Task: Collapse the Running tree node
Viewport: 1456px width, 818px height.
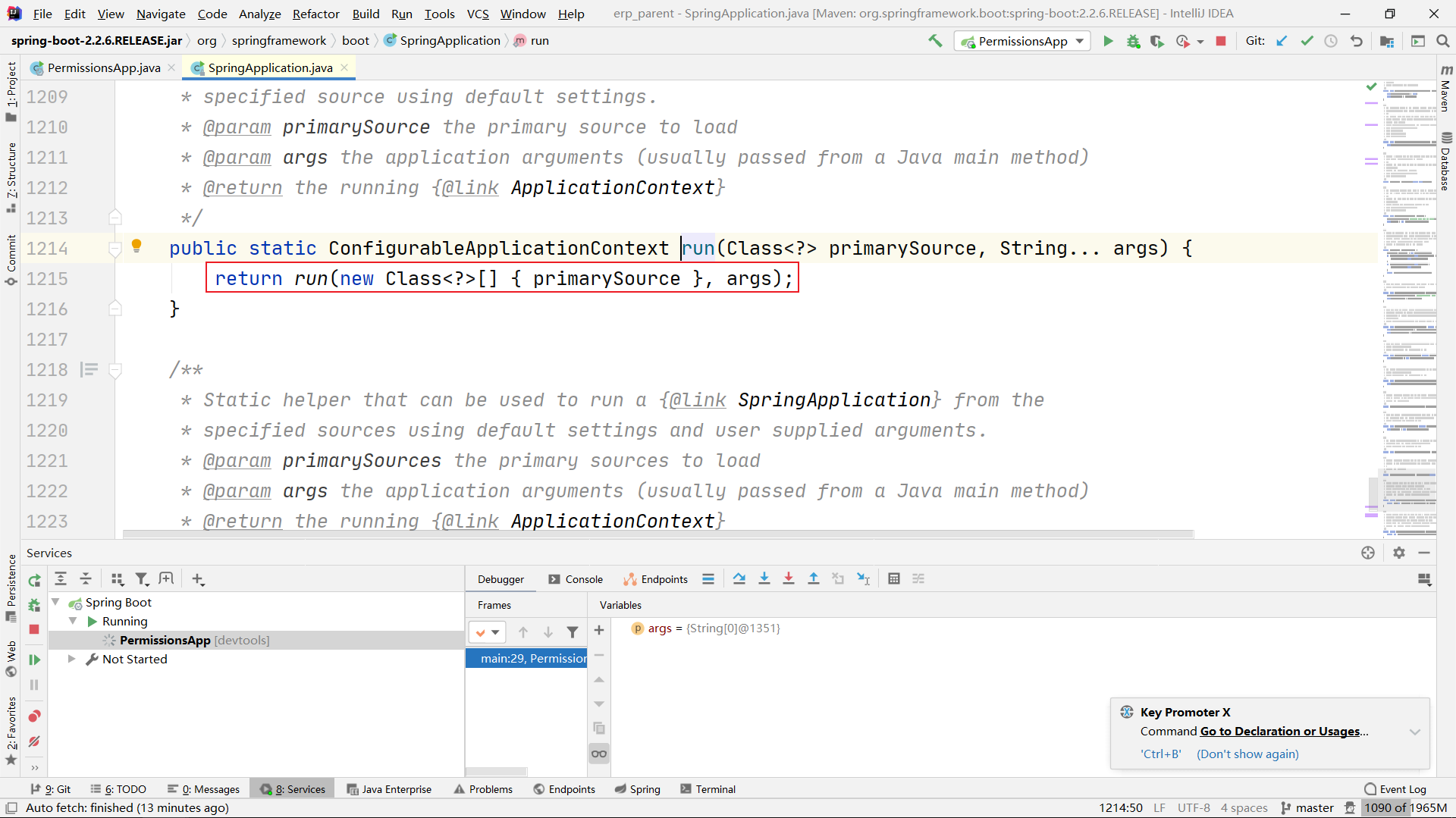Action: pyautogui.click(x=73, y=621)
